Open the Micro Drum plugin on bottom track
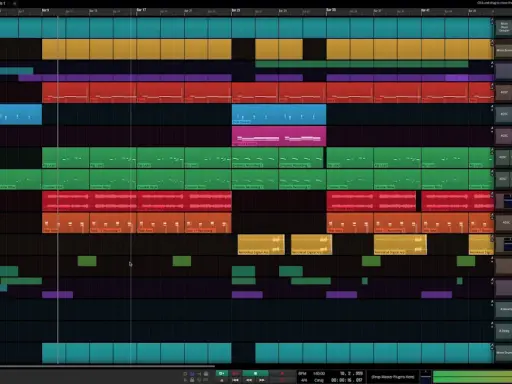This screenshot has height=384, width=512. (504, 353)
